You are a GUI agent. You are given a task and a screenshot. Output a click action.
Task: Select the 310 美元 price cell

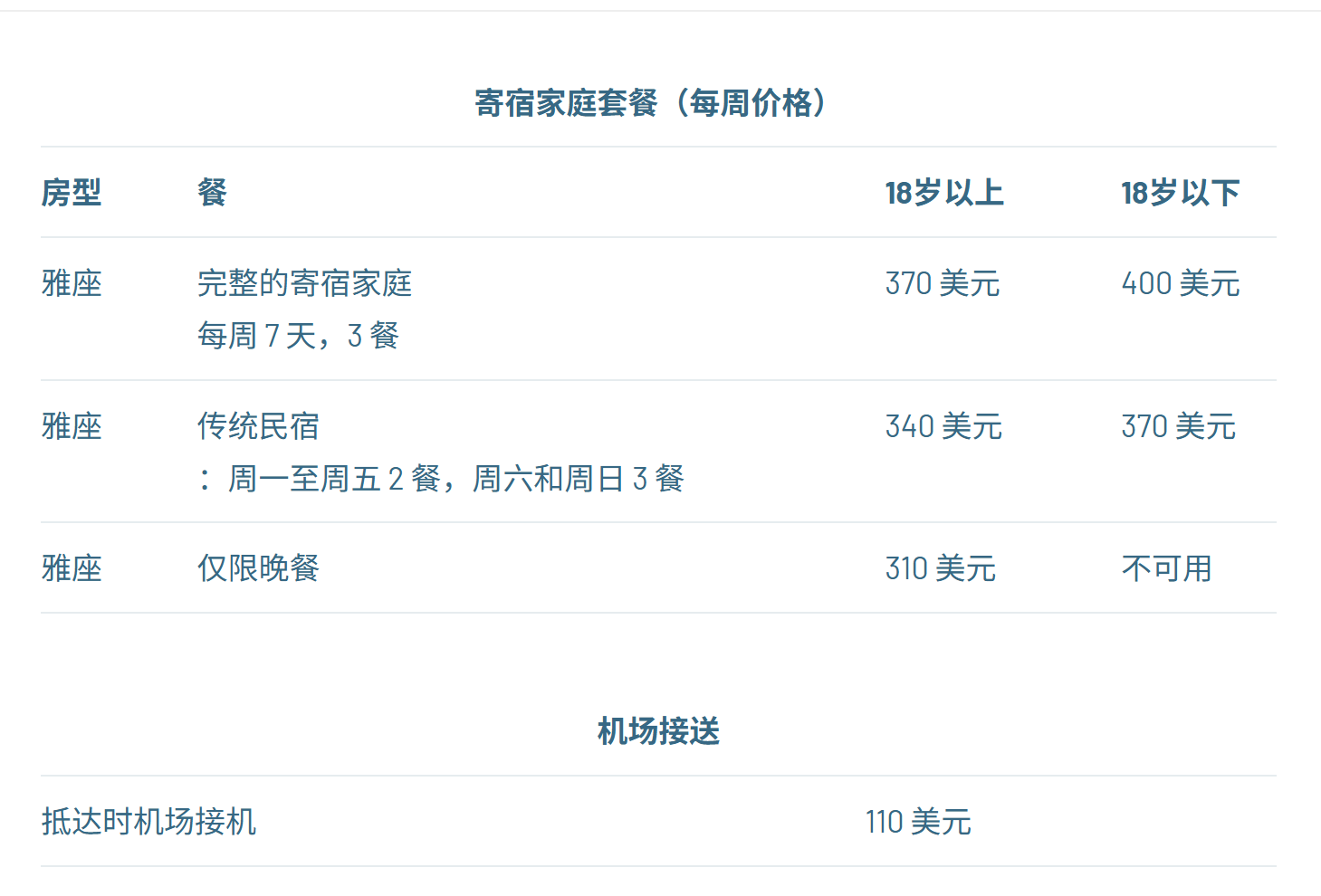pyautogui.click(x=941, y=568)
